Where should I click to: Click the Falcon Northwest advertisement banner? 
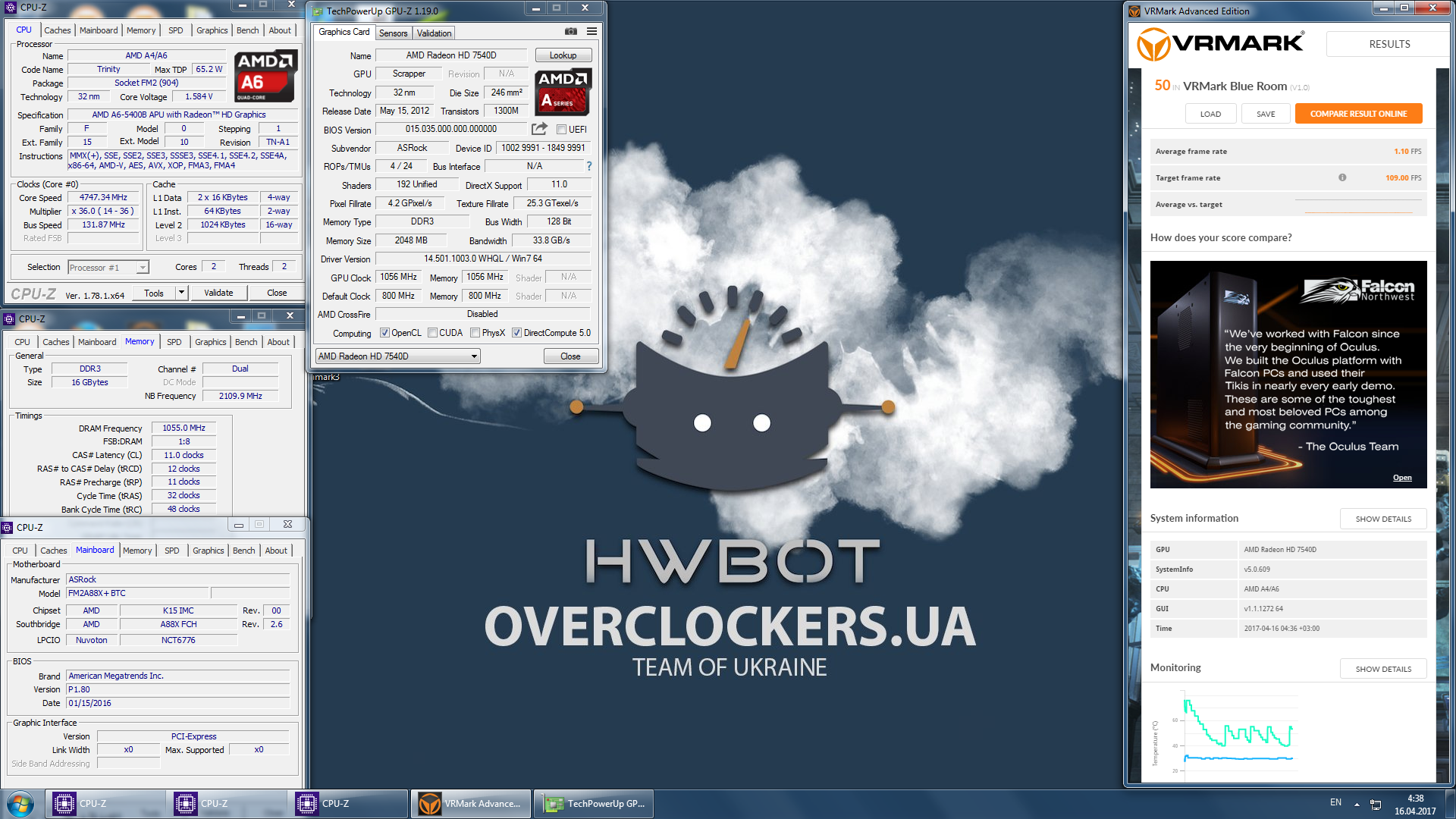click(1288, 375)
